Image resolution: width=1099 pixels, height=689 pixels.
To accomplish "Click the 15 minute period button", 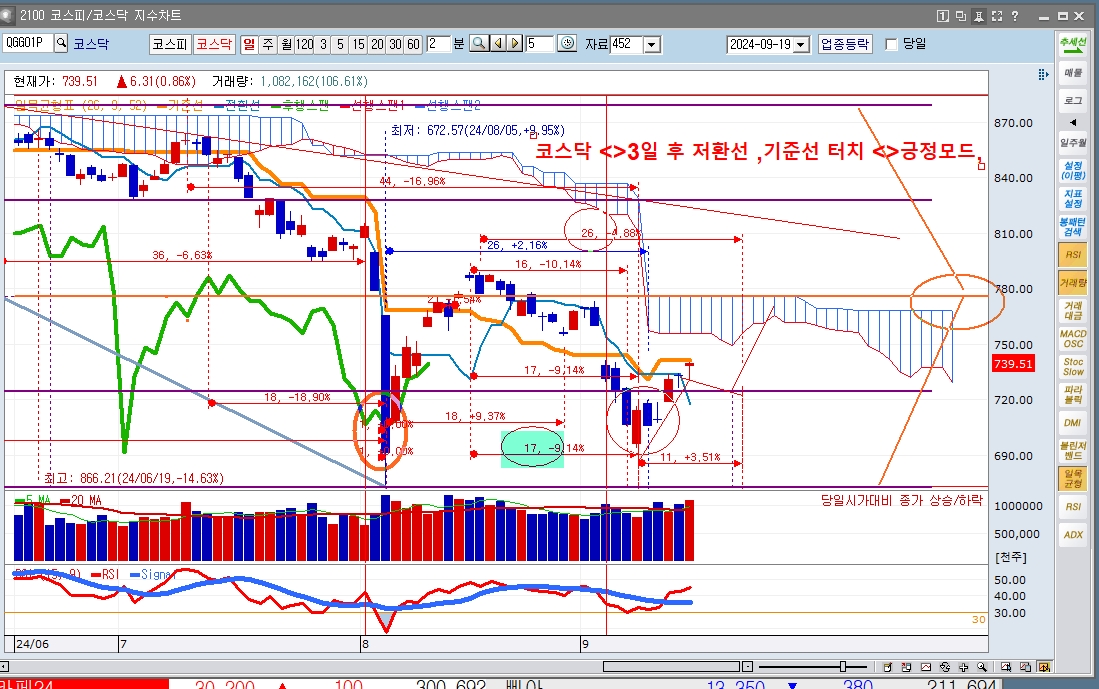I will click(358, 43).
